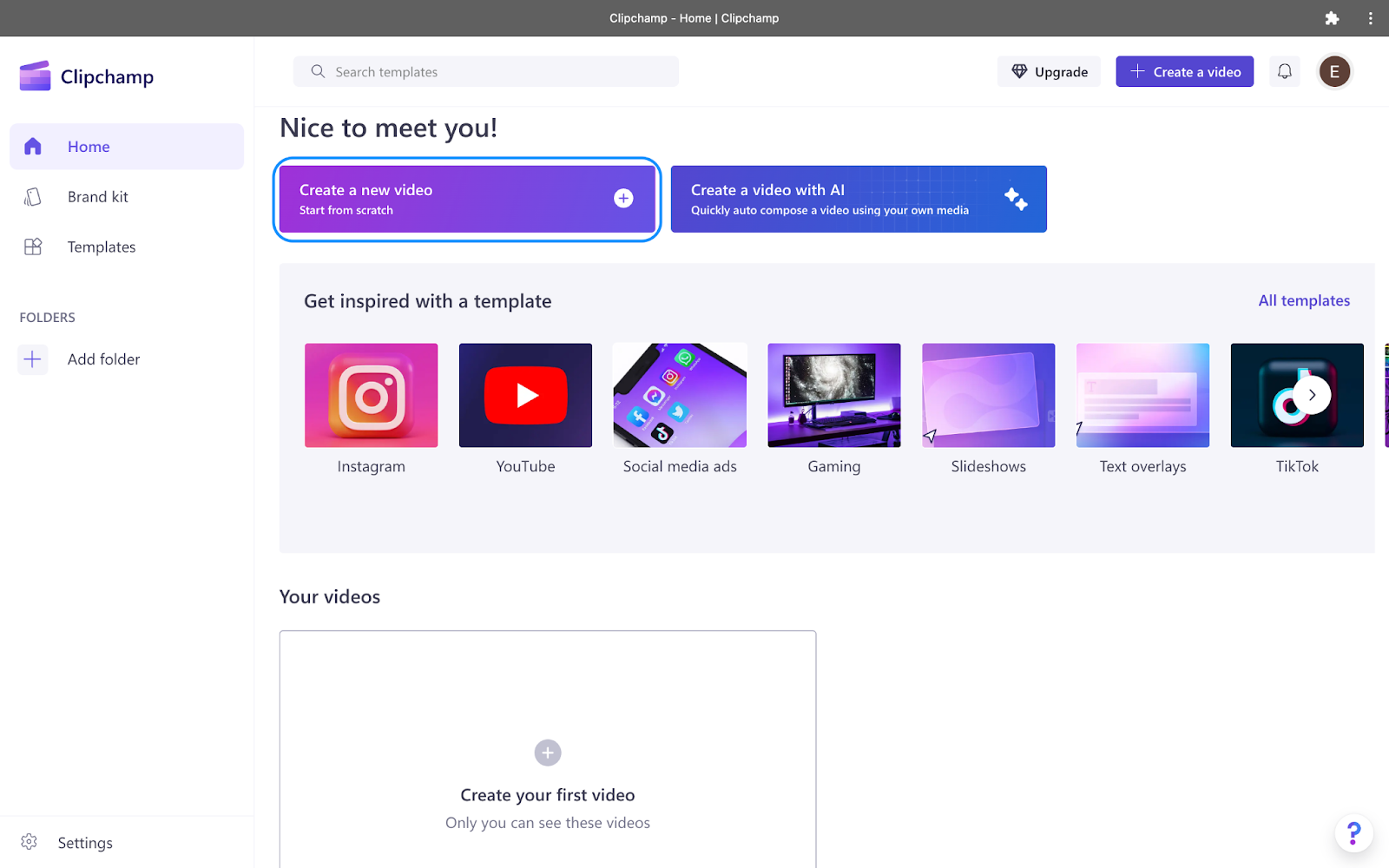Image resolution: width=1389 pixels, height=868 pixels.
Task: Open the Social media ads template thumbnail
Action: [680, 396]
